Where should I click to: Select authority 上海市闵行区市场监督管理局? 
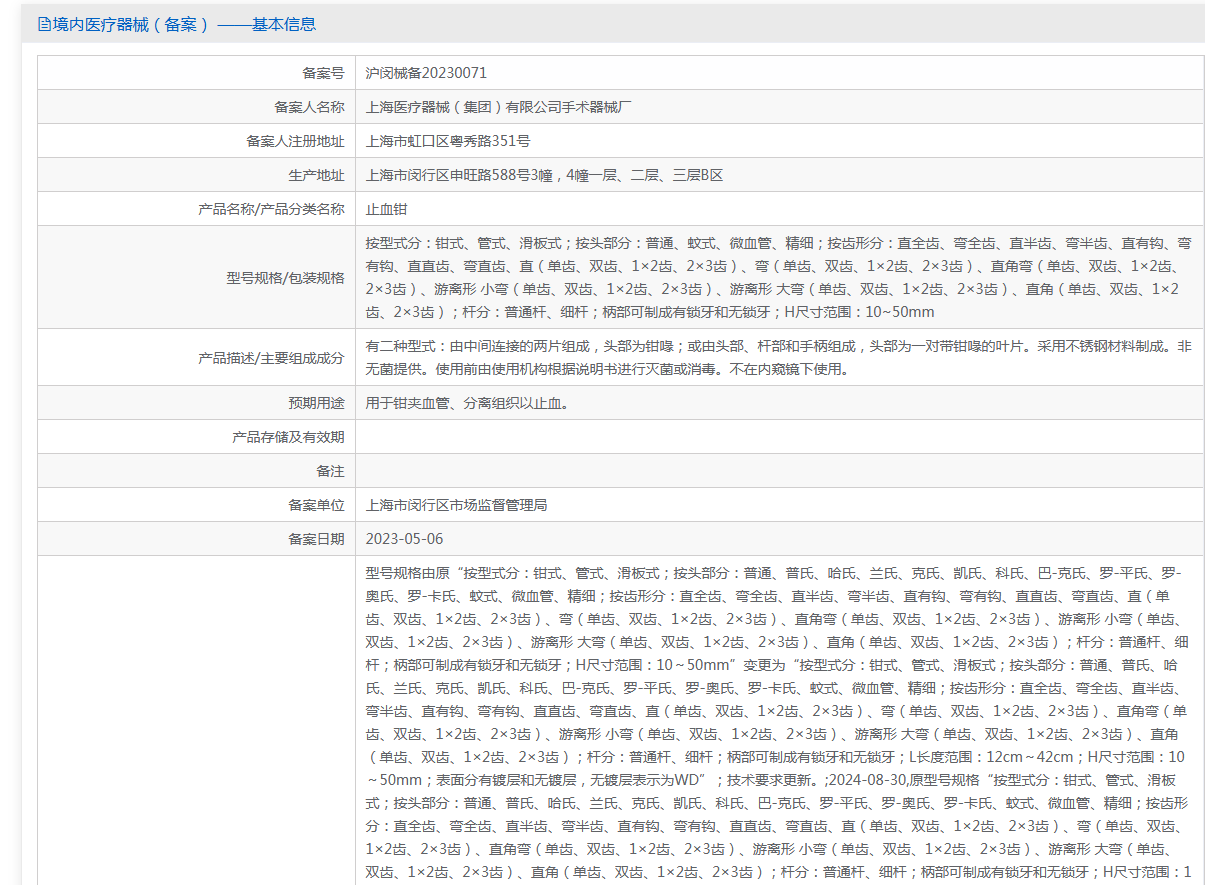pos(456,505)
